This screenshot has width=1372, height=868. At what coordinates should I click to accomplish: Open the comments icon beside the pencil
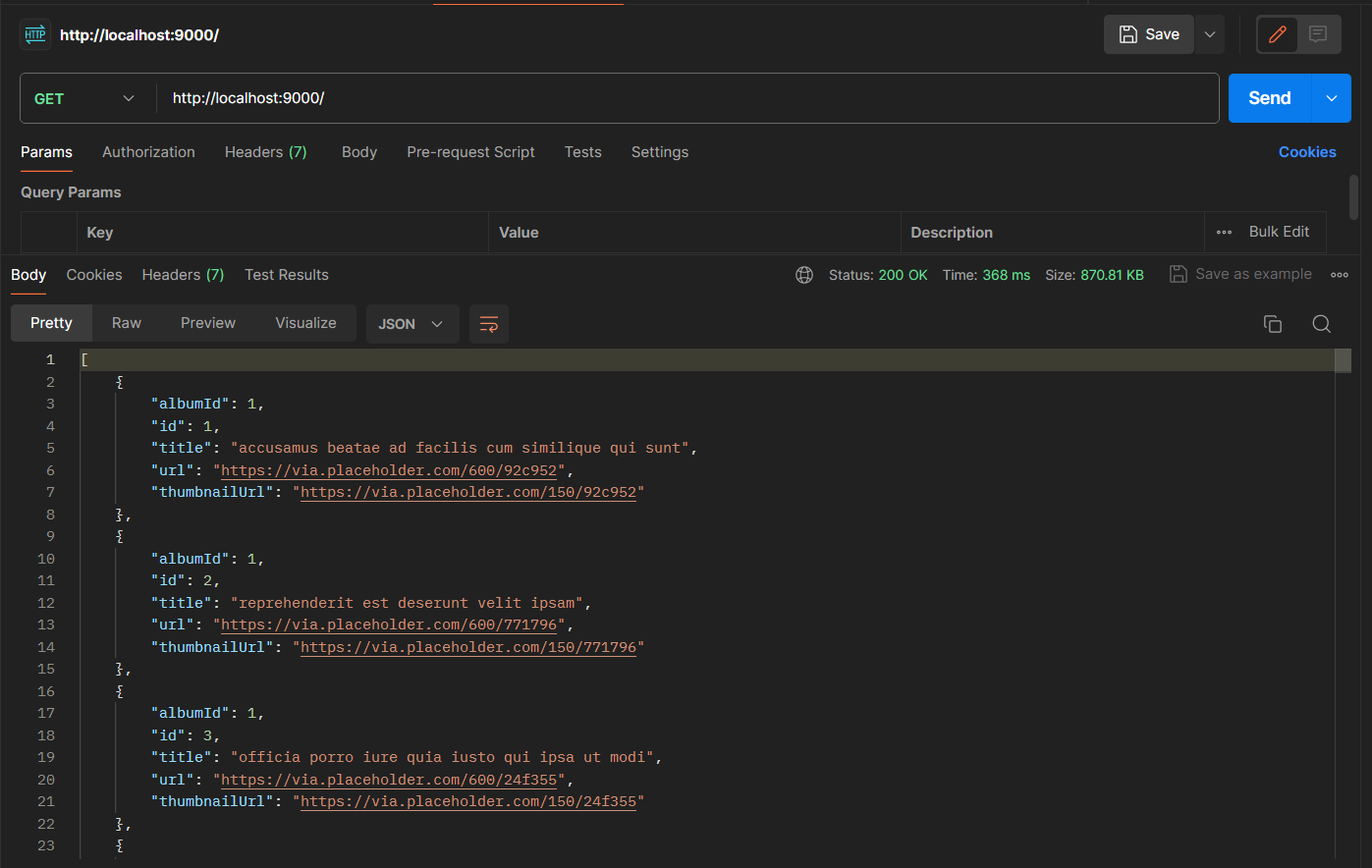[x=1321, y=33]
